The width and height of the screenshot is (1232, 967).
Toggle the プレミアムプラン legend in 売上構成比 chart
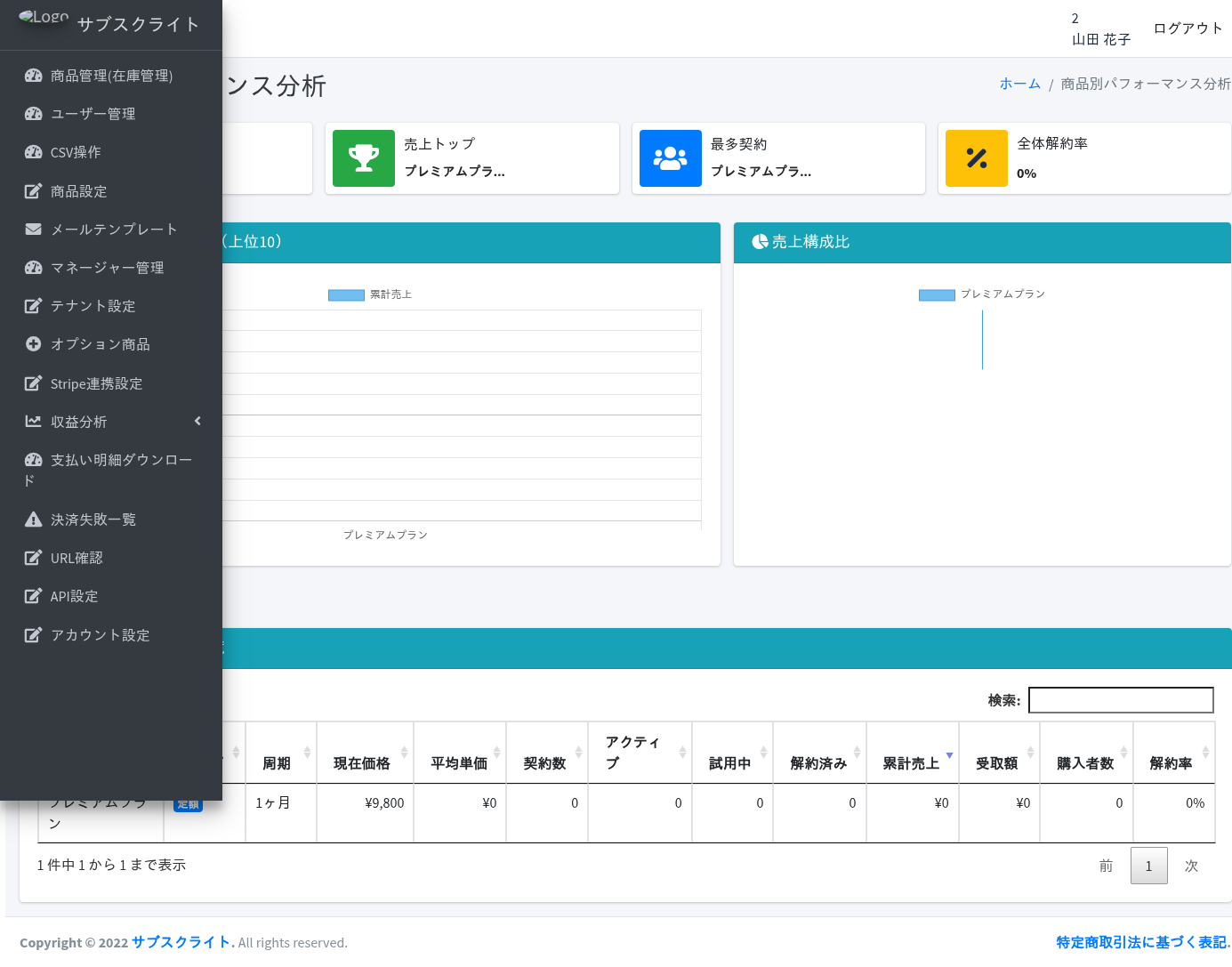[x=981, y=294]
